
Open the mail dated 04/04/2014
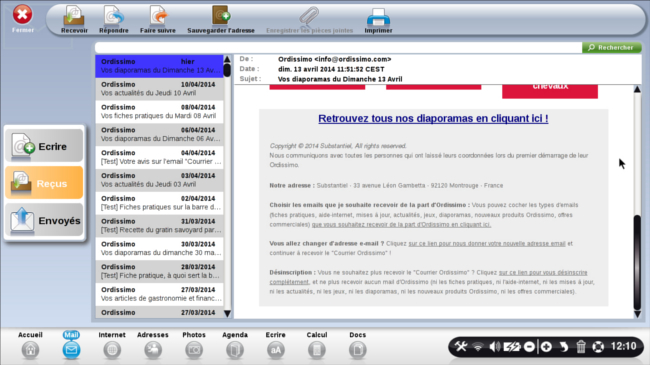point(159,157)
